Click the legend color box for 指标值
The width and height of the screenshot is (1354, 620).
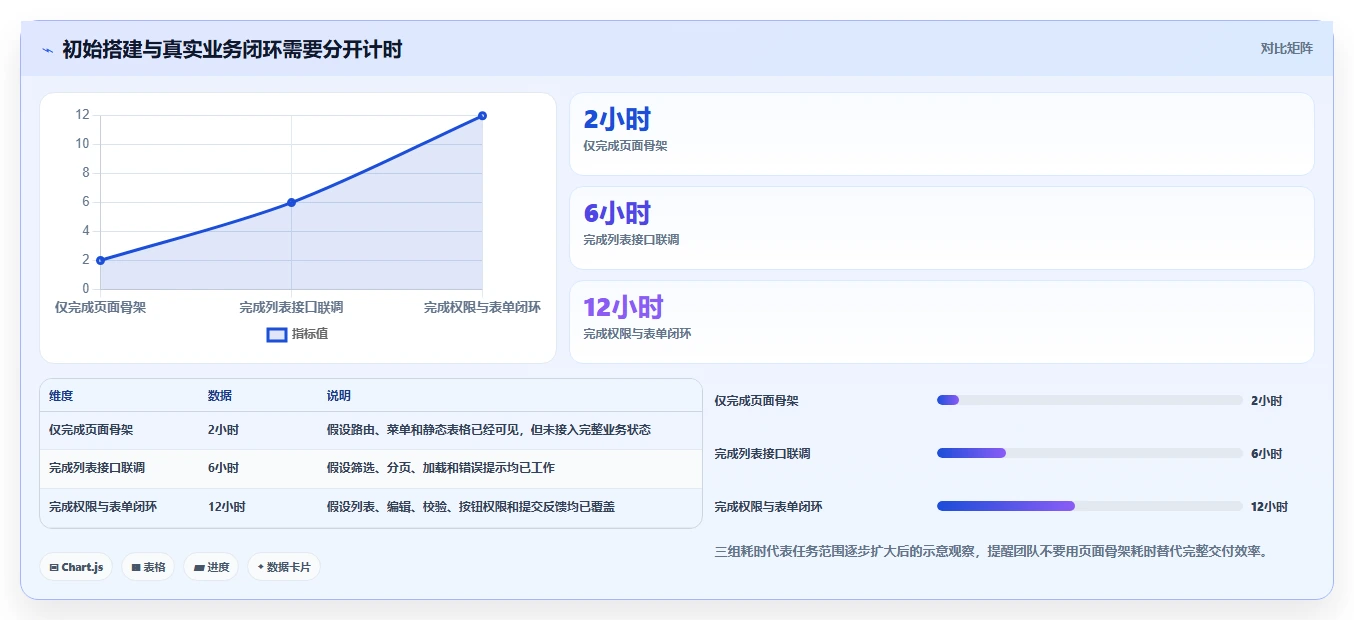tap(277, 334)
